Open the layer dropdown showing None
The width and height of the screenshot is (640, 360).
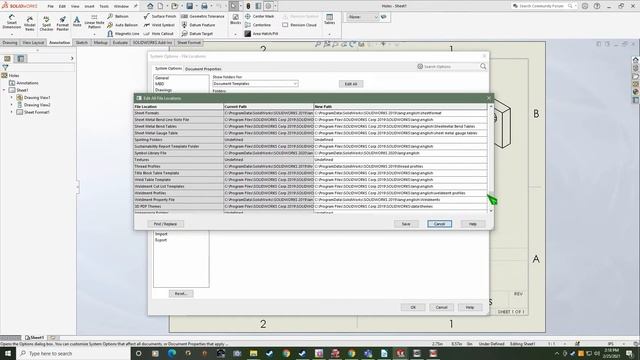[363, 17]
